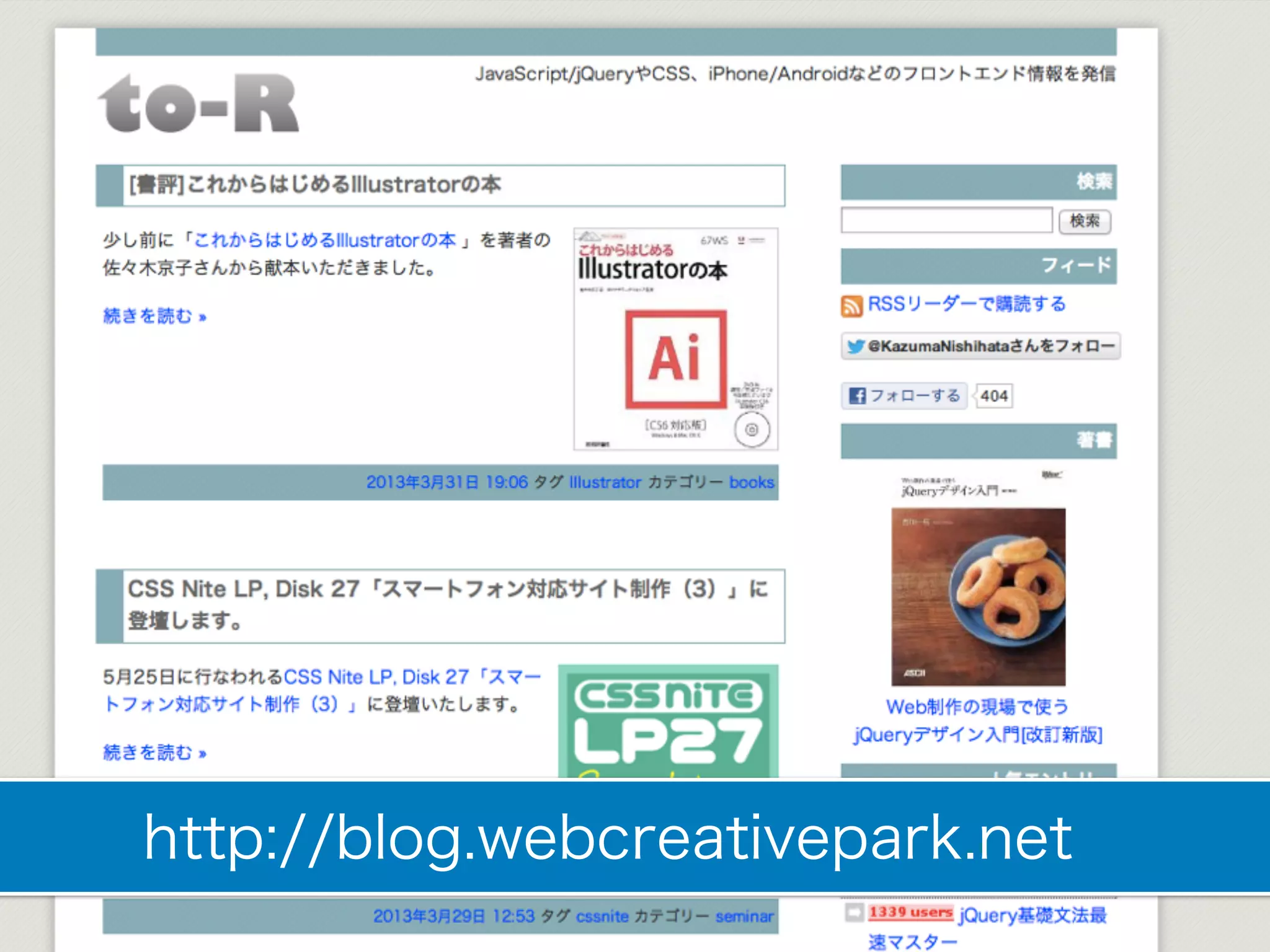This screenshot has width=1270, height=952.
Task: Open the seminar category link
Action: [745, 916]
